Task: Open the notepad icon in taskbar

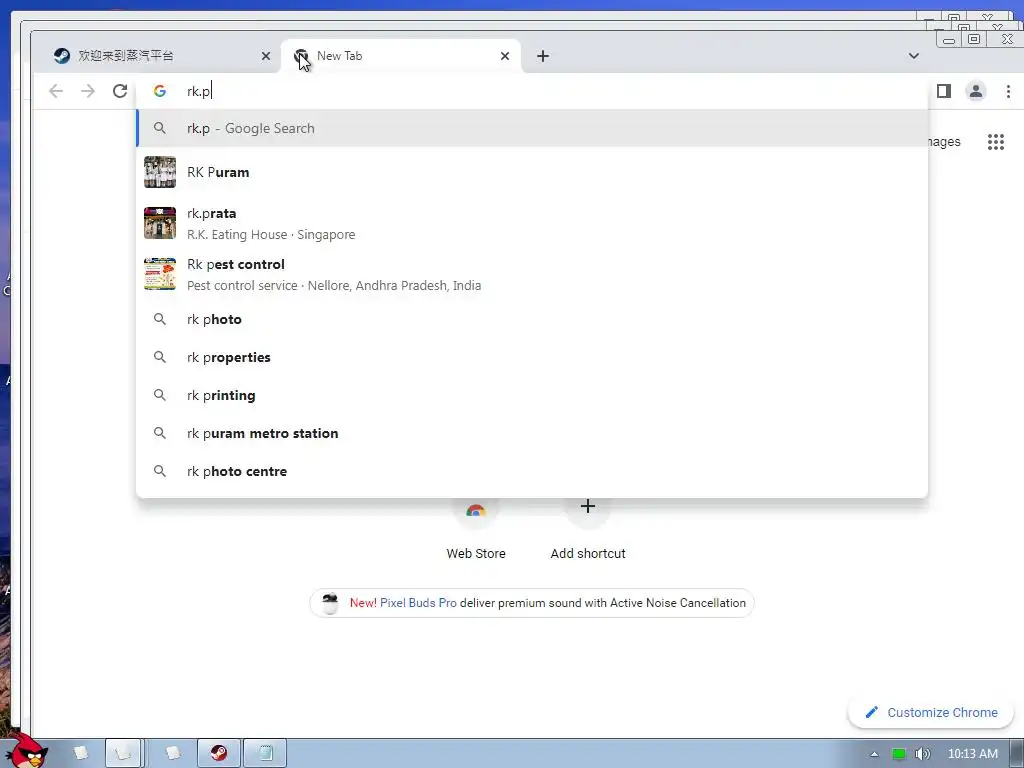Action: (266, 753)
